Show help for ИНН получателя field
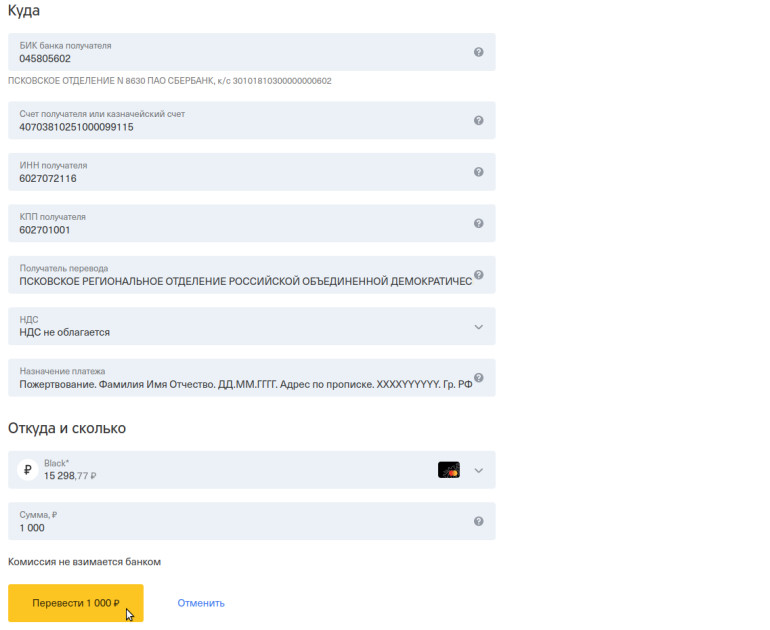The width and height of the screenshot is (770, 630). click(x=478, y=172)
